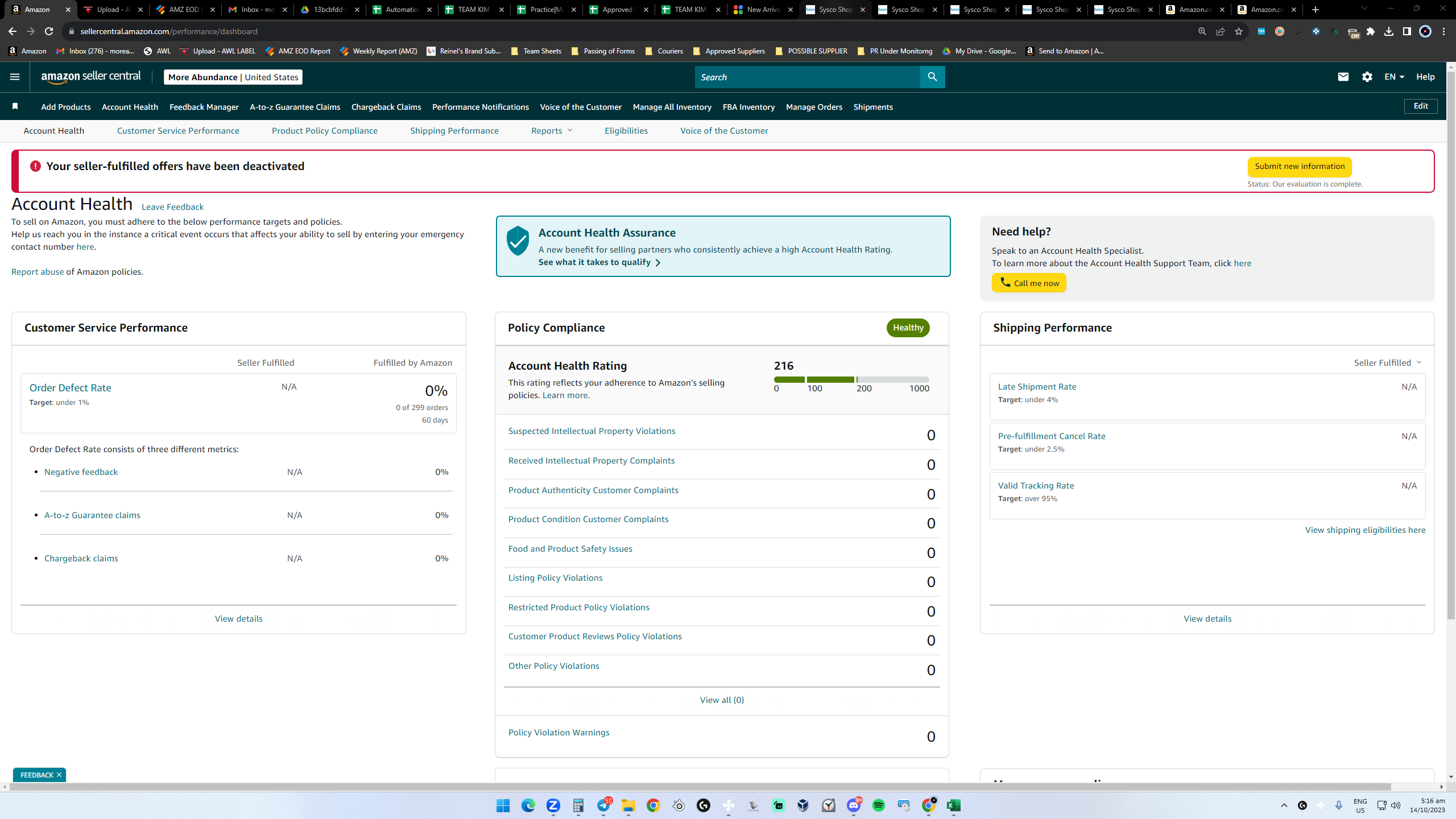Screen dimensions: 1456x819
Task: Open Telegram from the taskbar
Action: (x=603, y=805)
